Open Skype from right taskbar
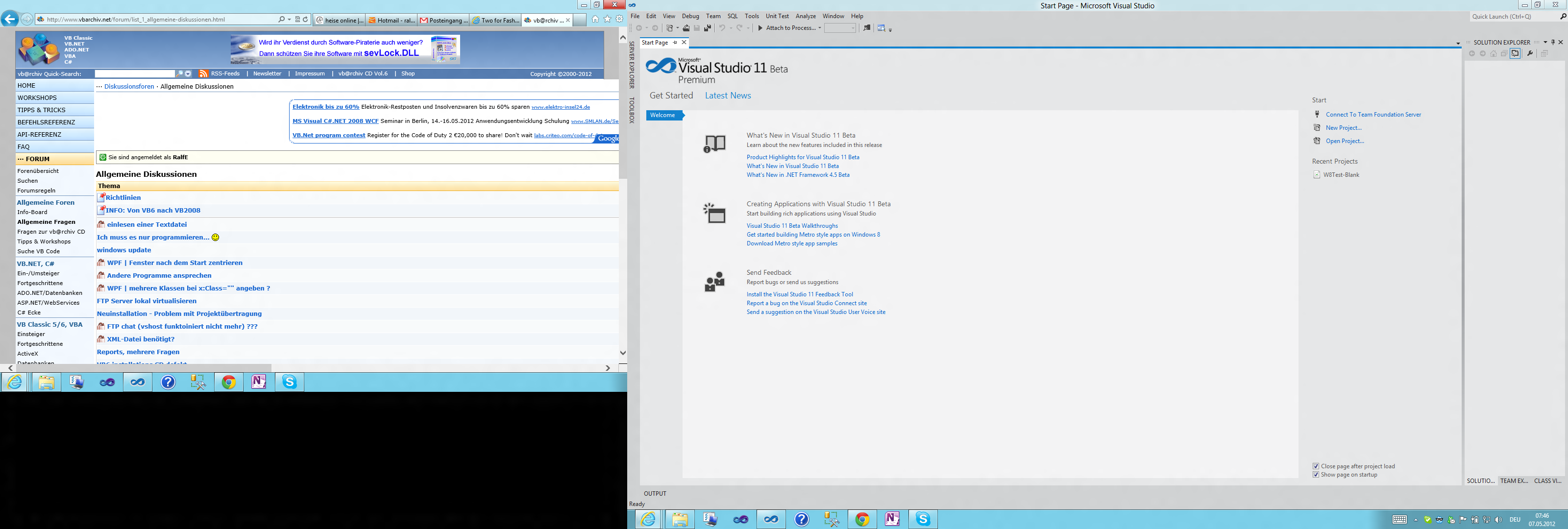 point(923,519)
